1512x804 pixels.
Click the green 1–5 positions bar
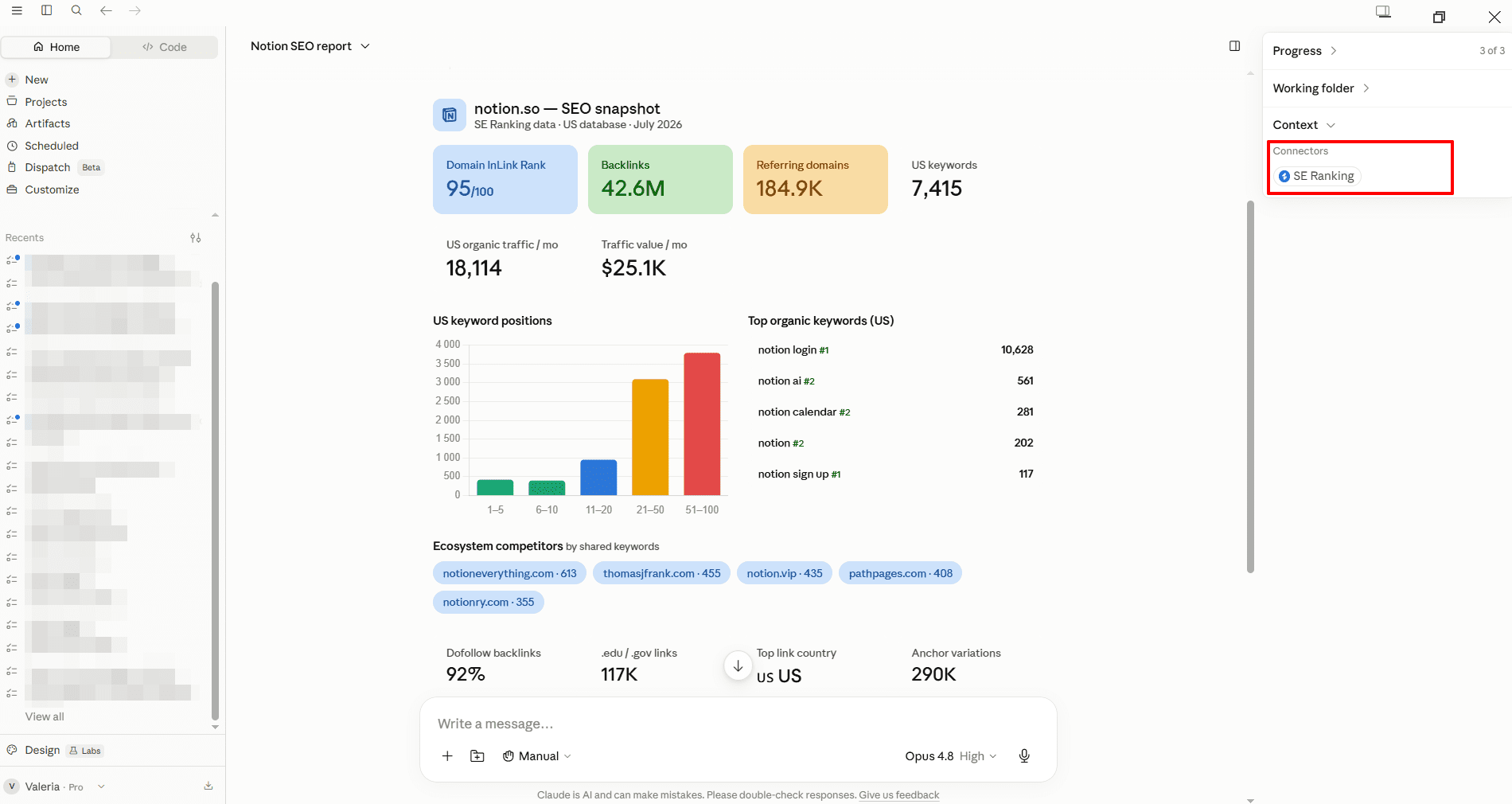(x=495, y=487)
